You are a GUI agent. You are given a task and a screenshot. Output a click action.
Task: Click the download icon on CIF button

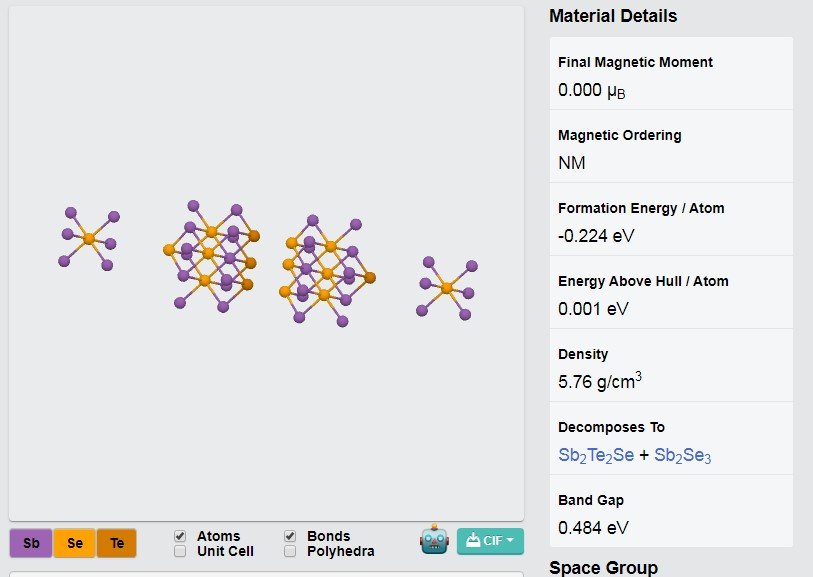click(x=472, y=541)
